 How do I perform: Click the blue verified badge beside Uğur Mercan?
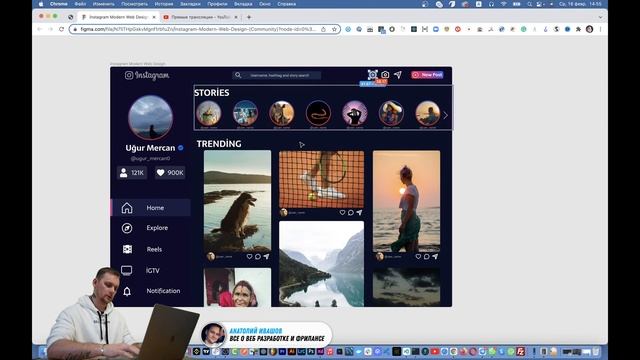[181, 148]
